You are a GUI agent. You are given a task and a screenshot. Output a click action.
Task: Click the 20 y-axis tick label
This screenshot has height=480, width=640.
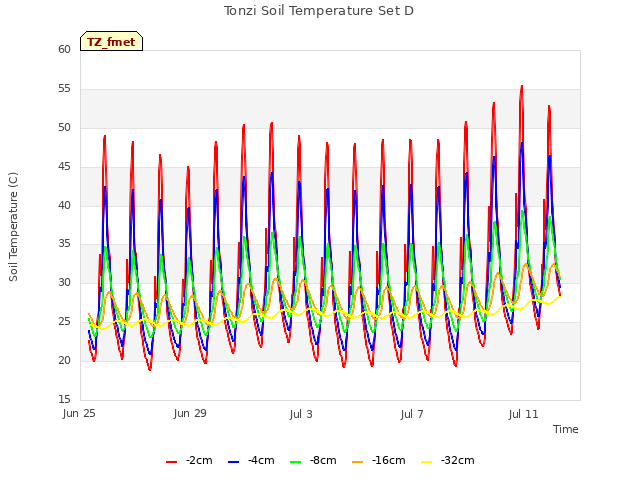(x=64, y=360)
